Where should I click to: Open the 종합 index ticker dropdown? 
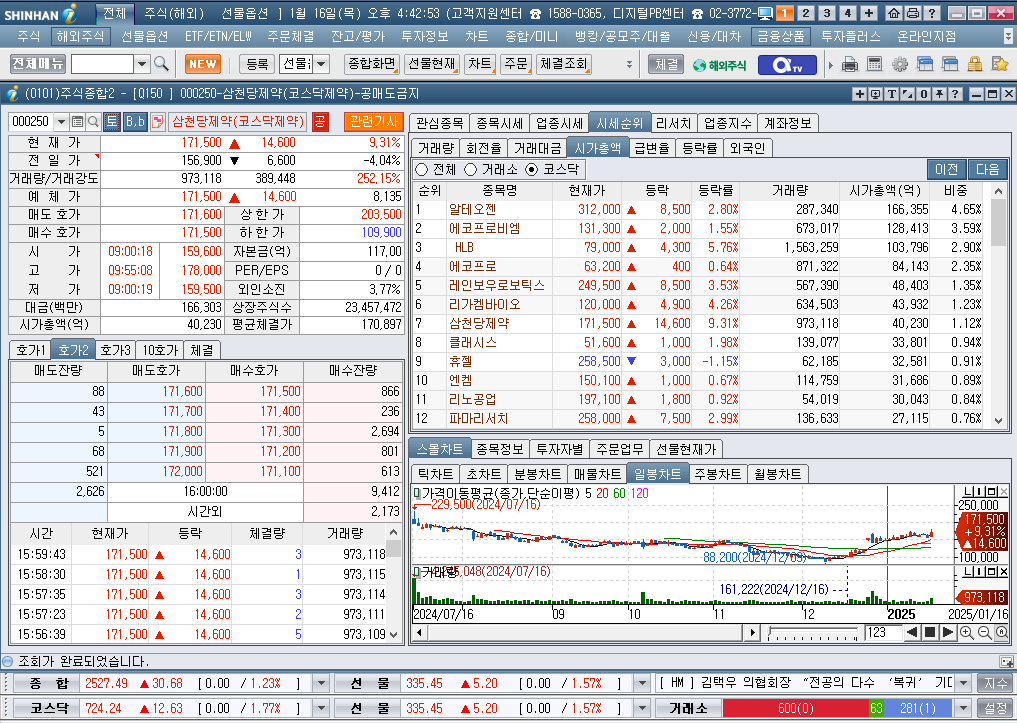point(321,683)
